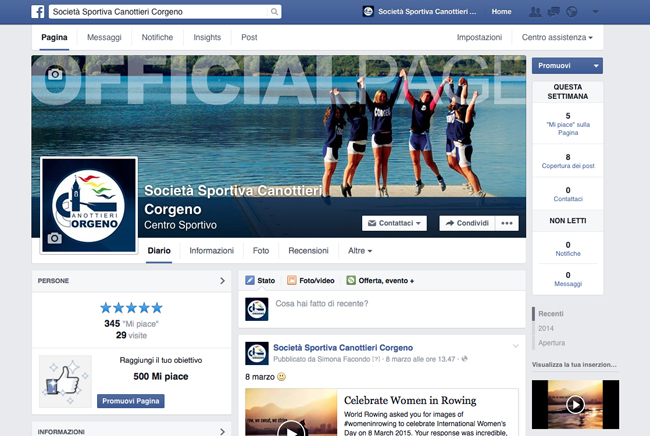Jump to 2014 in timeline
This screenshot has height=436, width=650.
pyautogui.click(x=546, y=328)
